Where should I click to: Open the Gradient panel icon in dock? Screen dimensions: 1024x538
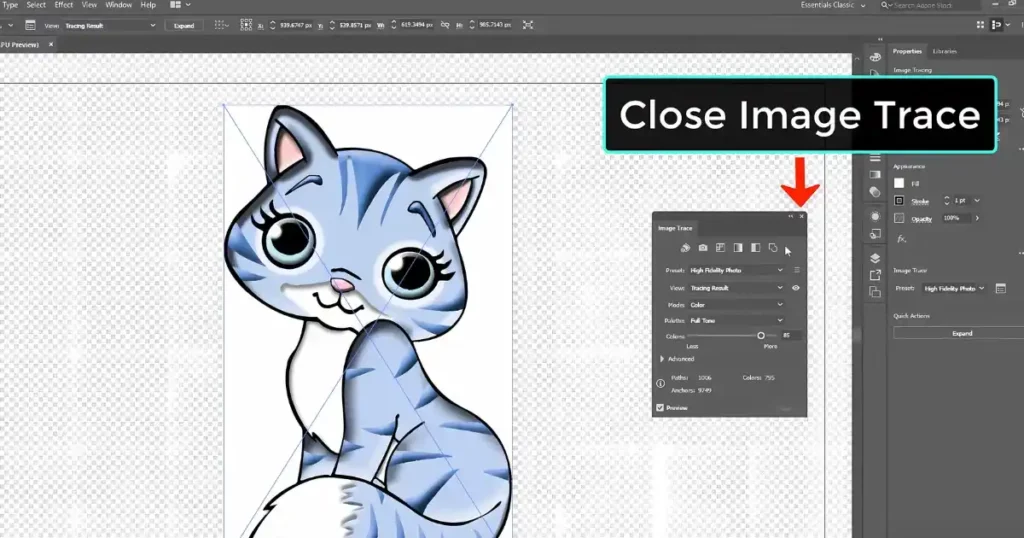(x=875, y=174)
